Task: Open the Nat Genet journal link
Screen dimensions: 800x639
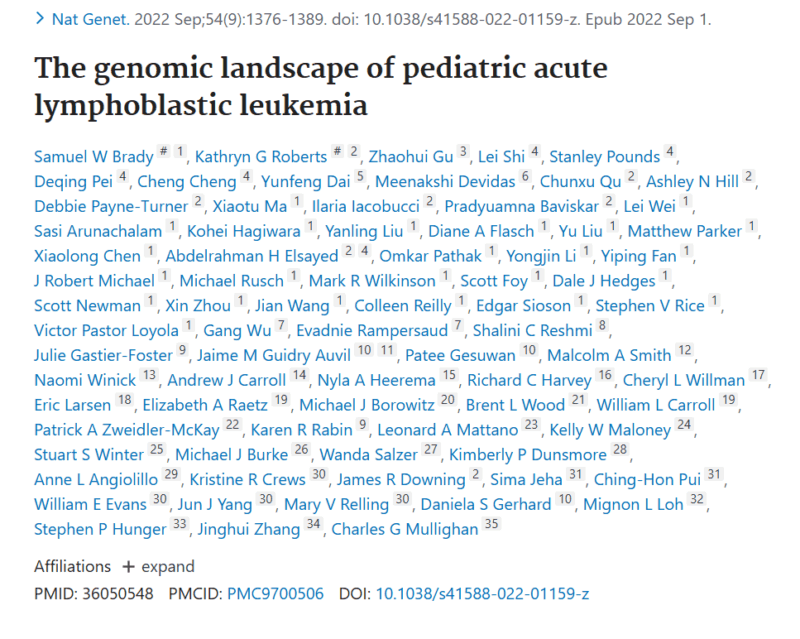Action: click(91, 19)
